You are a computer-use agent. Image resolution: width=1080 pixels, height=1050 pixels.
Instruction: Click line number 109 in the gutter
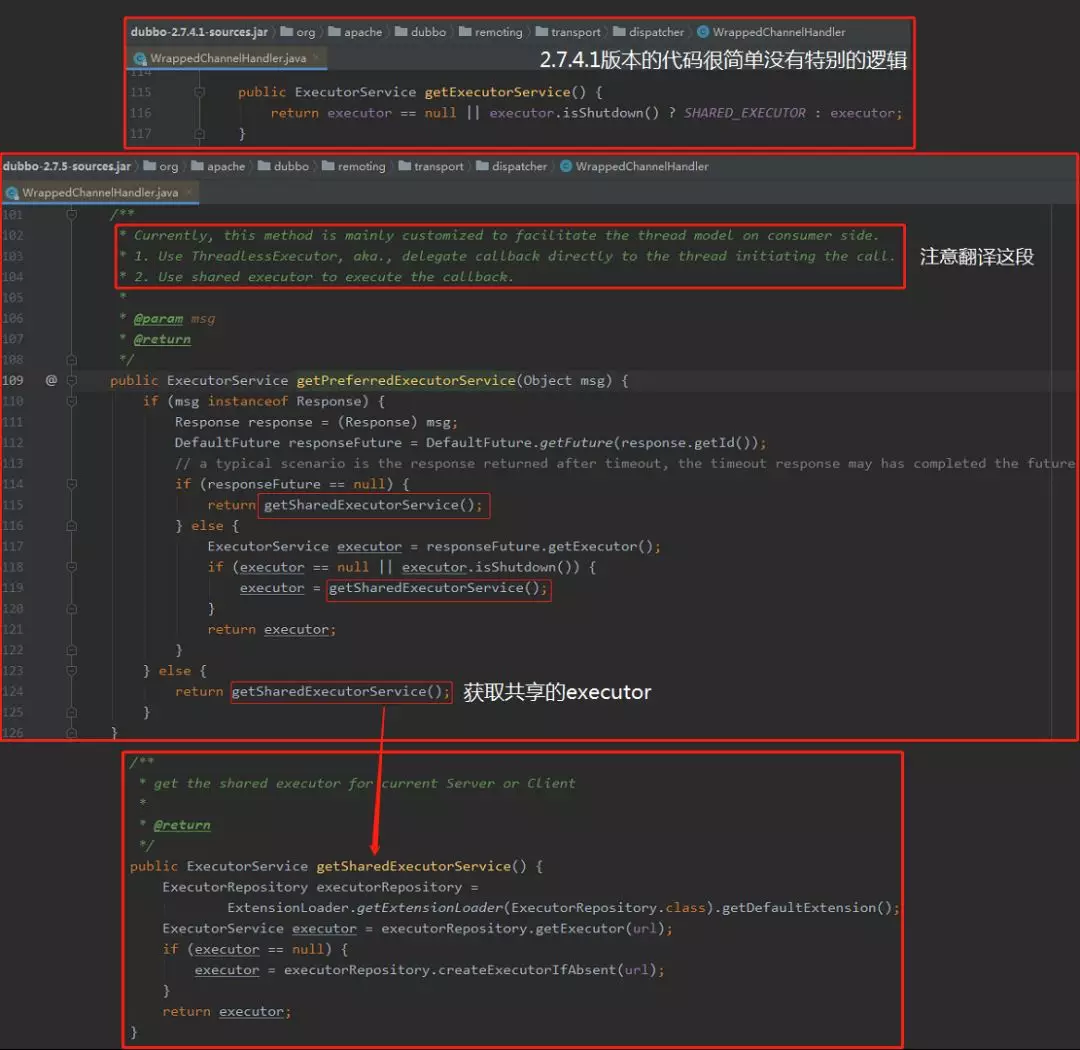[12, 380]
